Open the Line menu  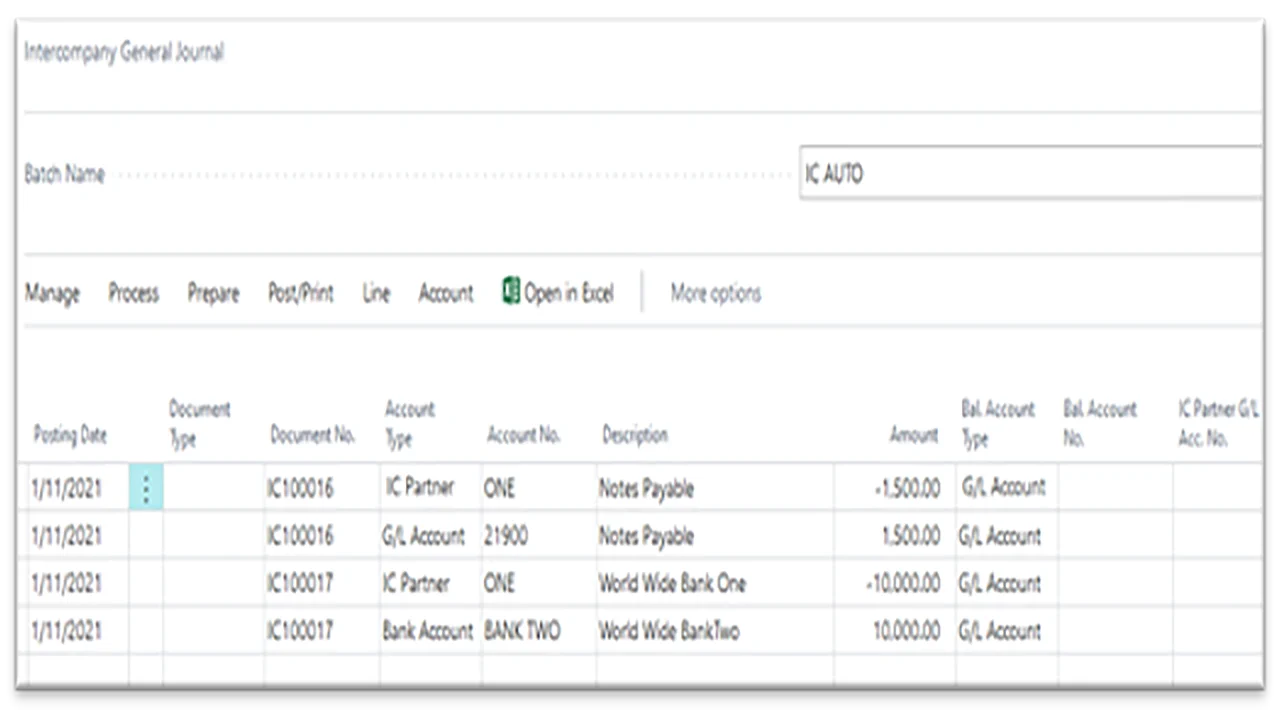click(376, 294)
